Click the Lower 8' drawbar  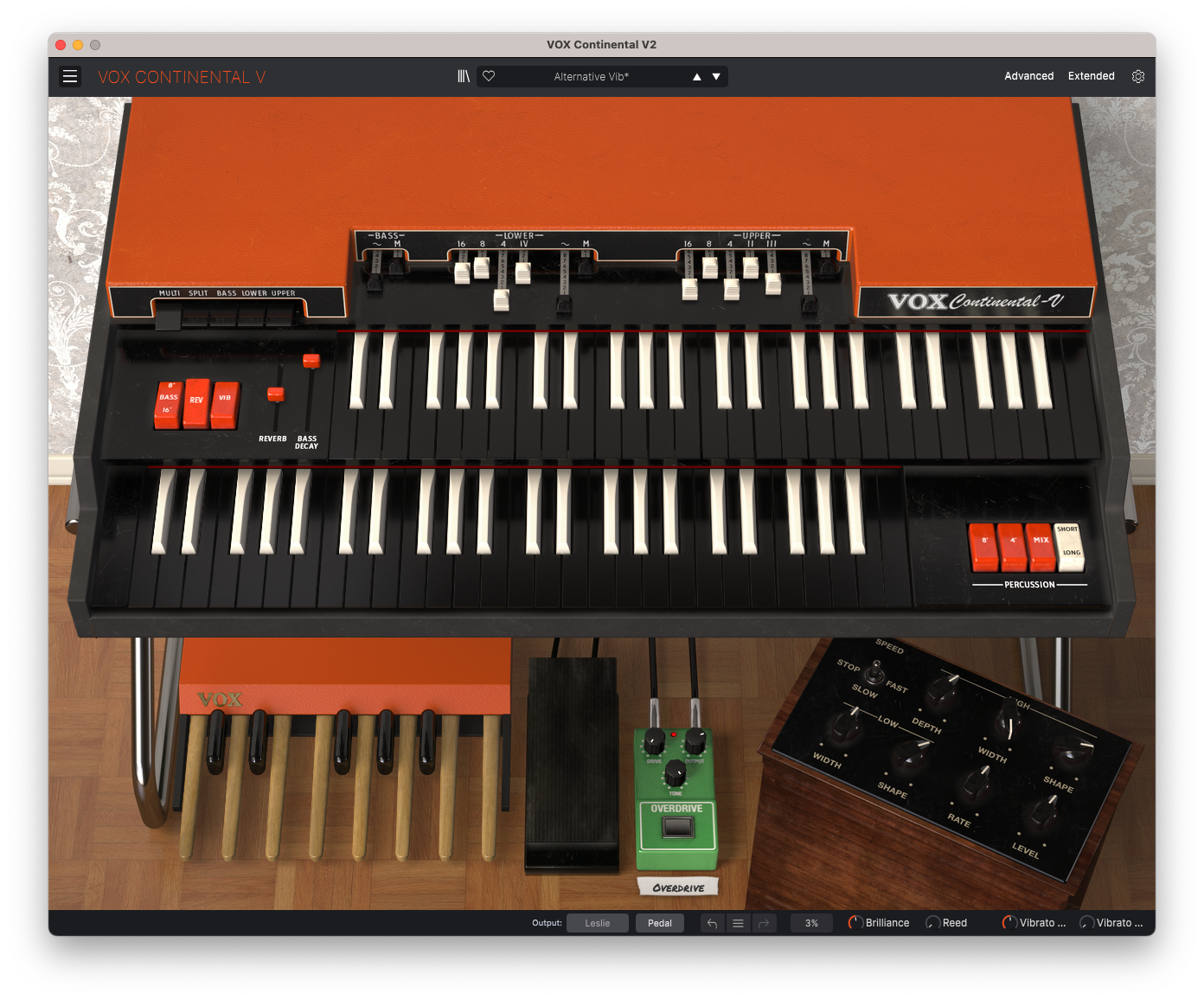point(482,268)
